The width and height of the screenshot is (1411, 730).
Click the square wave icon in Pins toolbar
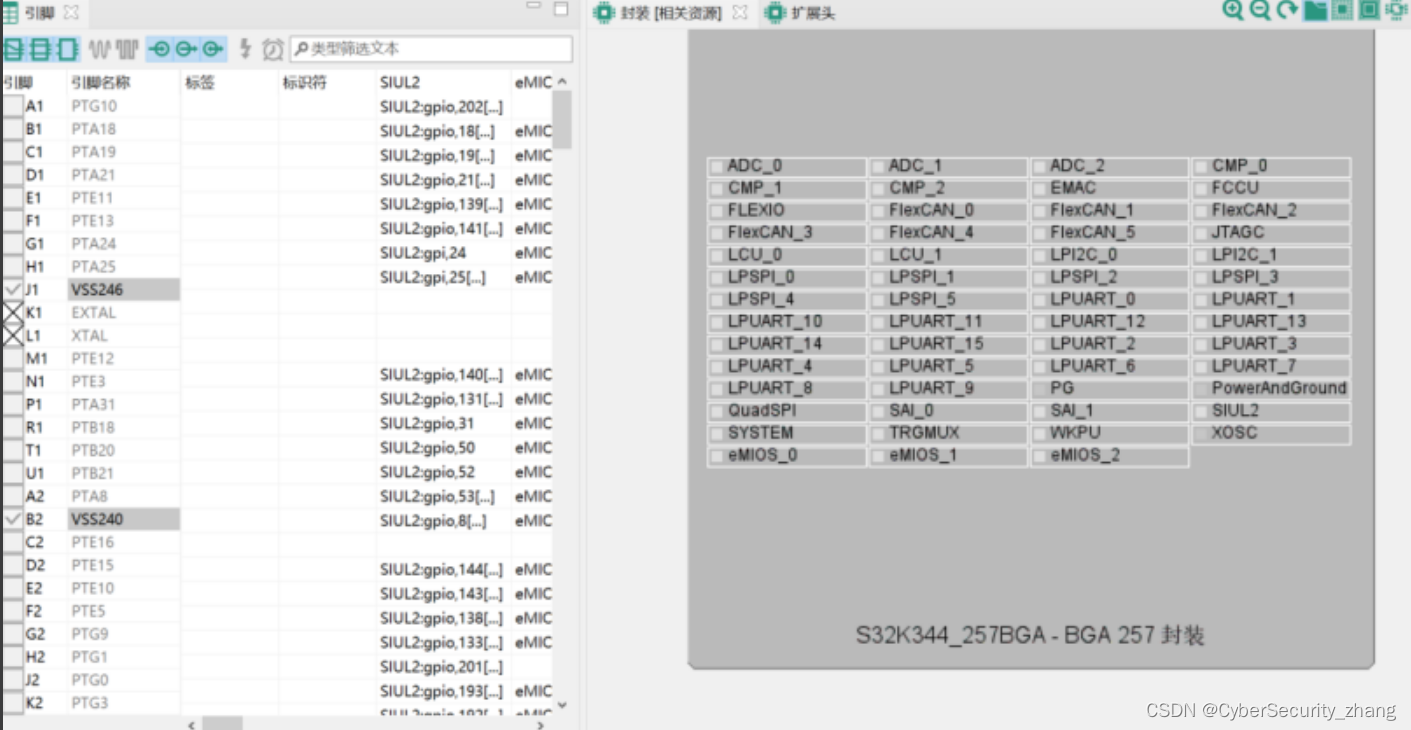[126, 48]
